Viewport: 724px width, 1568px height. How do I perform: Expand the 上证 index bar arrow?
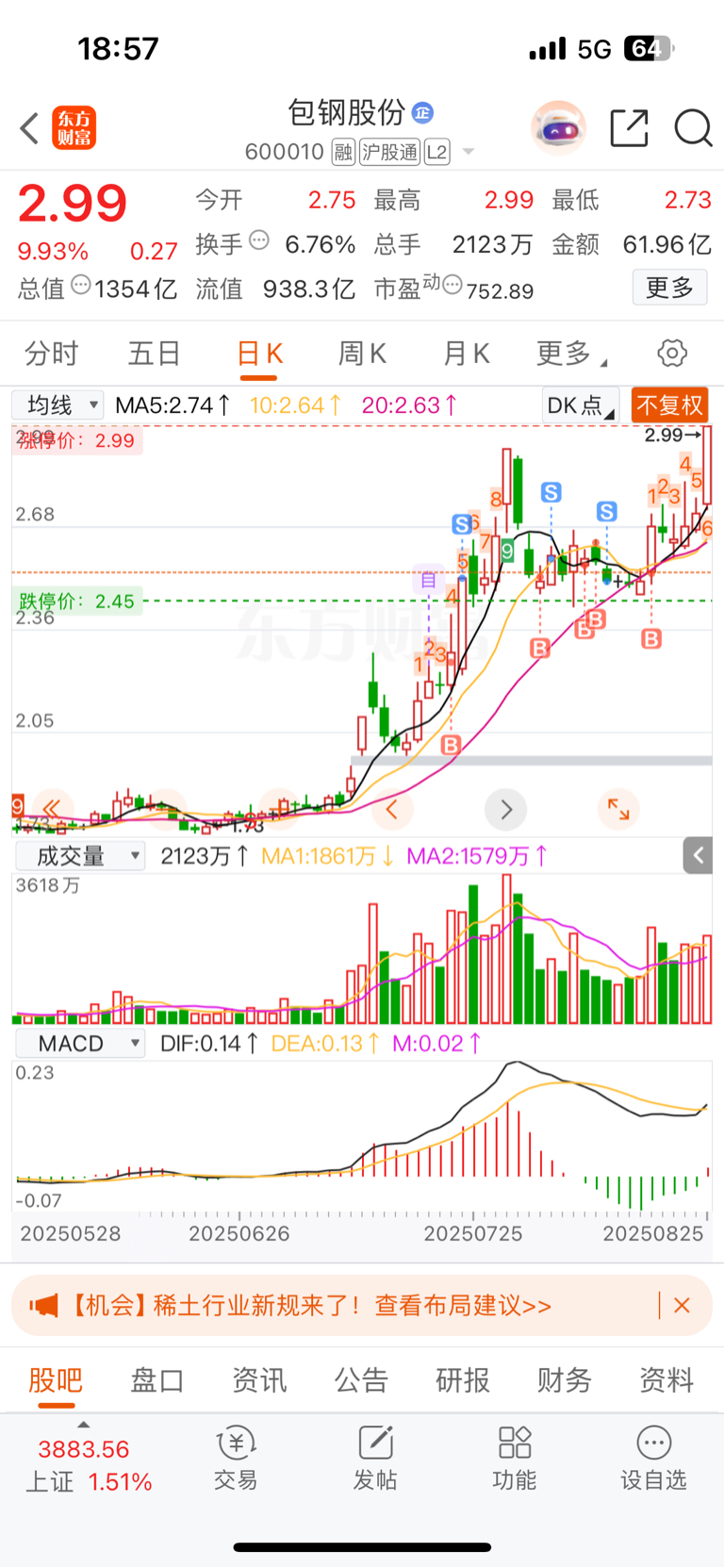click(83, 1425)
